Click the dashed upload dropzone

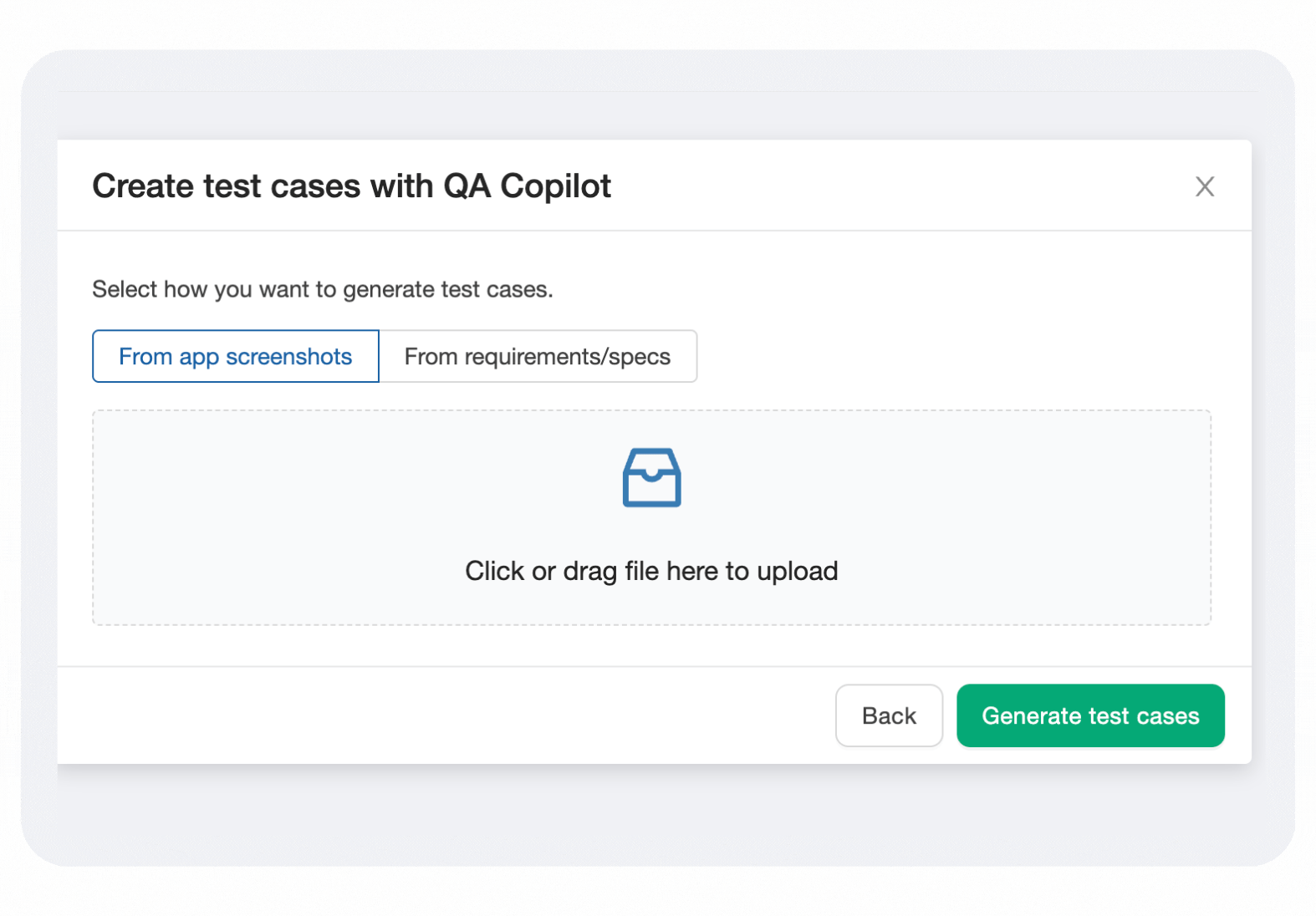click(x=651, y=518)
